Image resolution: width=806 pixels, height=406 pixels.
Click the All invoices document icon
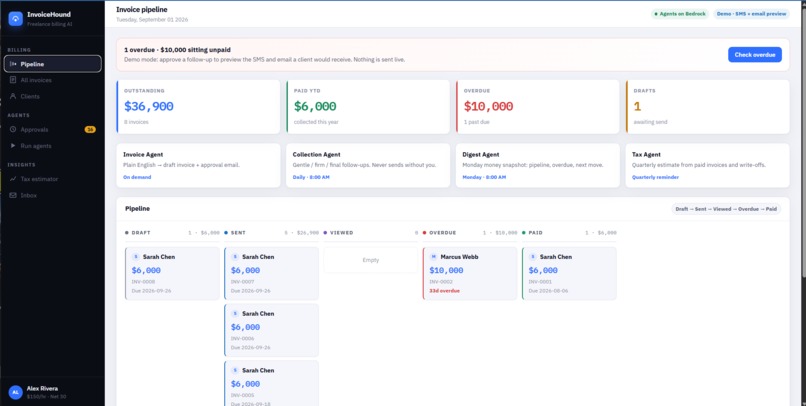coord(13,80)
